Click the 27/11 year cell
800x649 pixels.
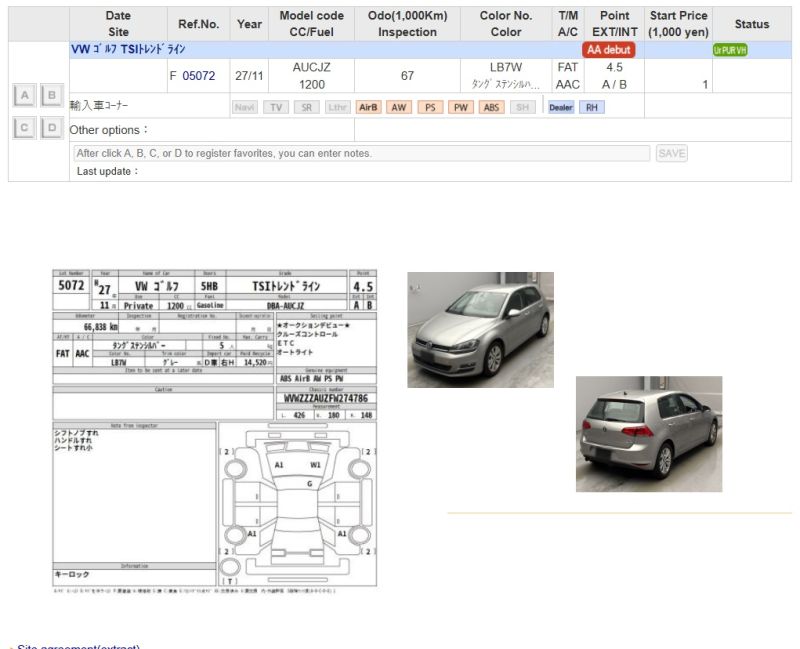(x=249, y=76)
